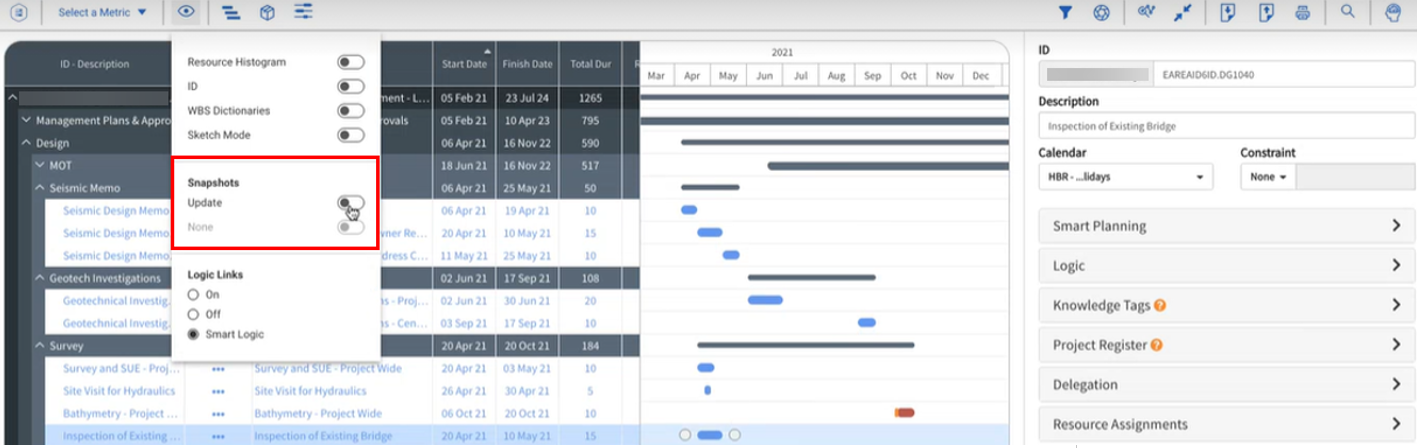
Task: Click the export document up-arrow icon
Action: (x=1265, y=13)
